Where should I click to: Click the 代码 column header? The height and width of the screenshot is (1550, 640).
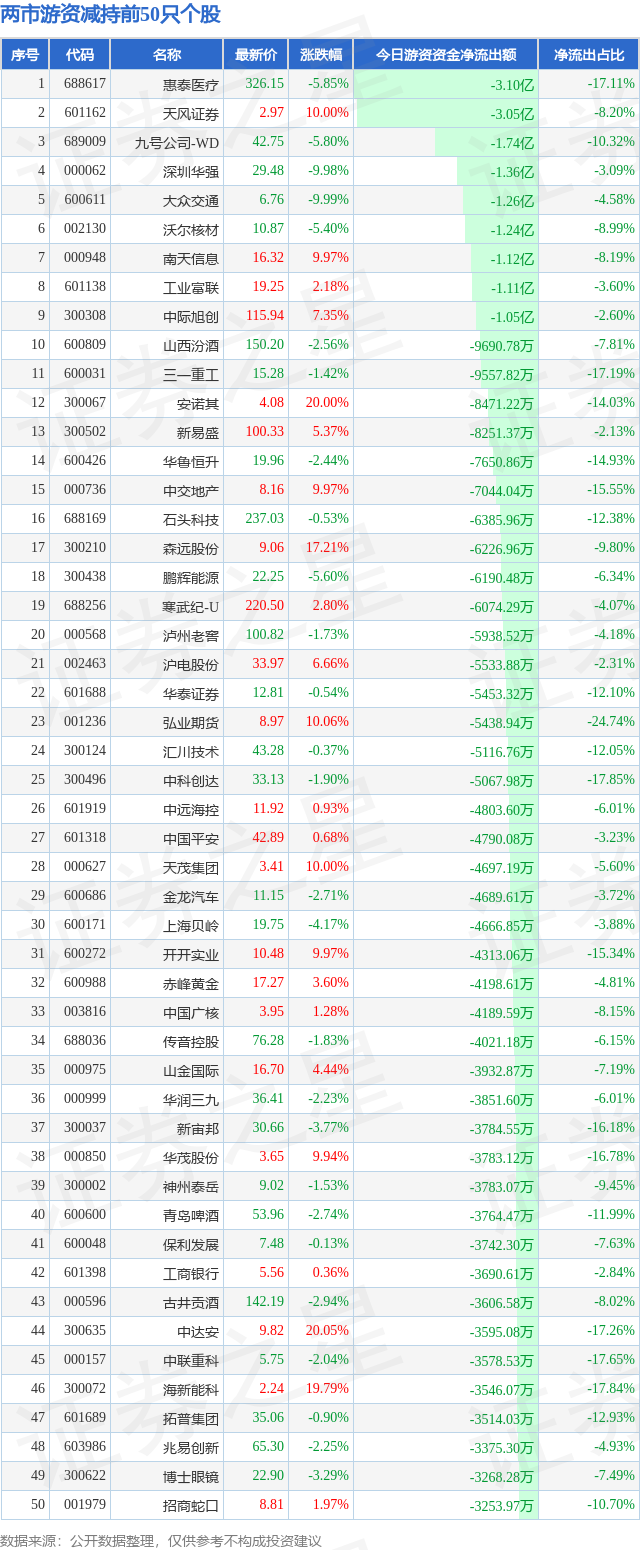(x=80, y=55)
